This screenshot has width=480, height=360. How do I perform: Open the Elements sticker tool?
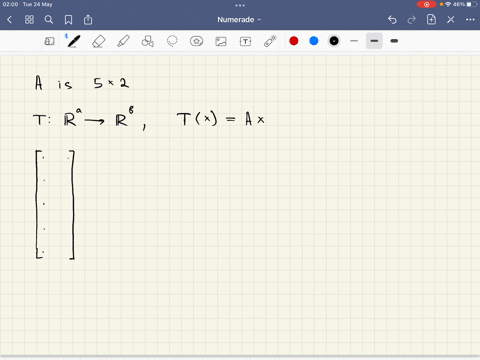196,41
